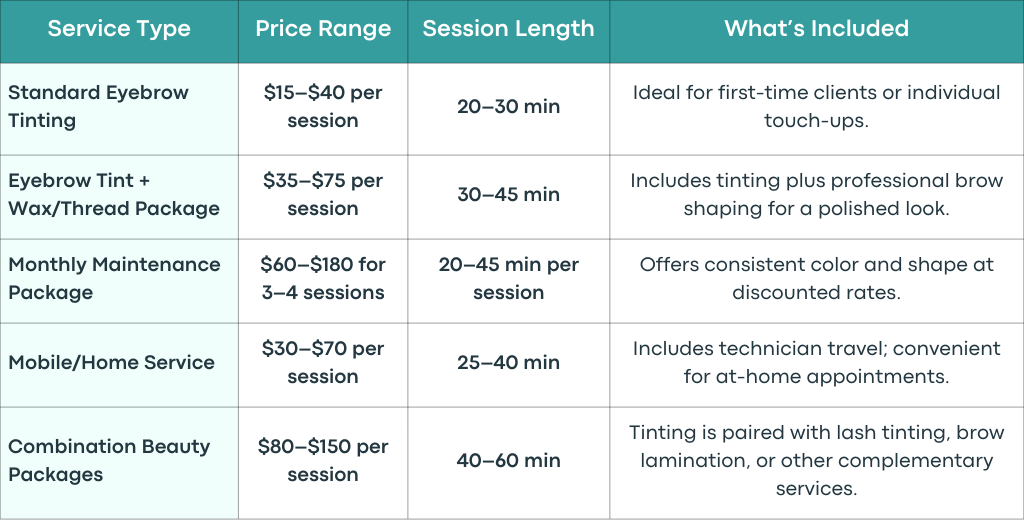Viewport: 1024px width, 520px height.
Task: Click the $30–$70 per session price
Action: point(323,363)
